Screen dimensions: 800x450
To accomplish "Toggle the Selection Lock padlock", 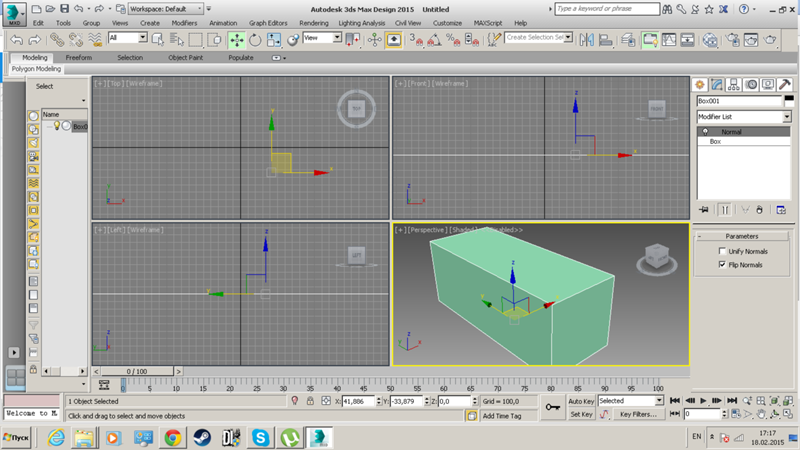I will [310, 401].
